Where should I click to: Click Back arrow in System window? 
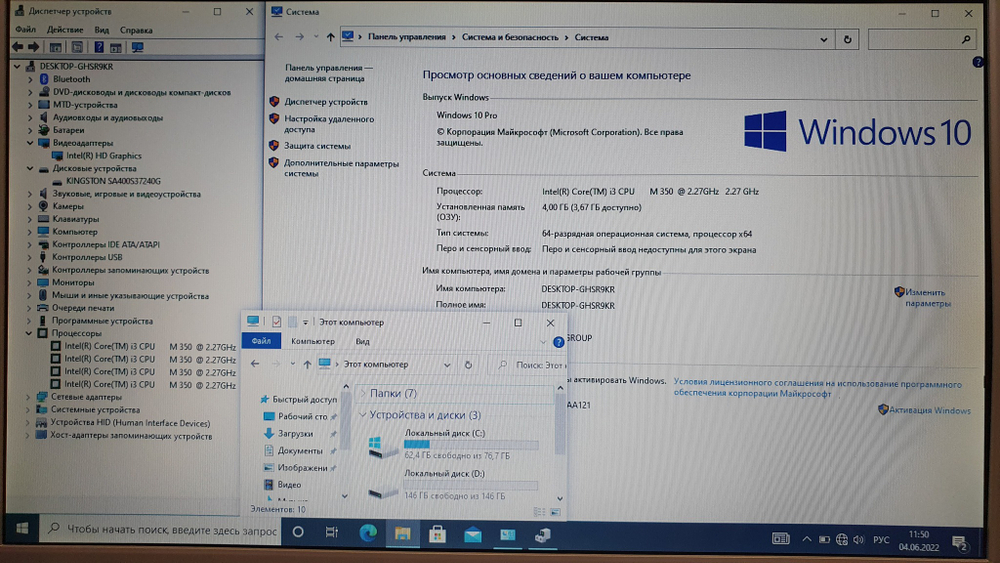279,37
